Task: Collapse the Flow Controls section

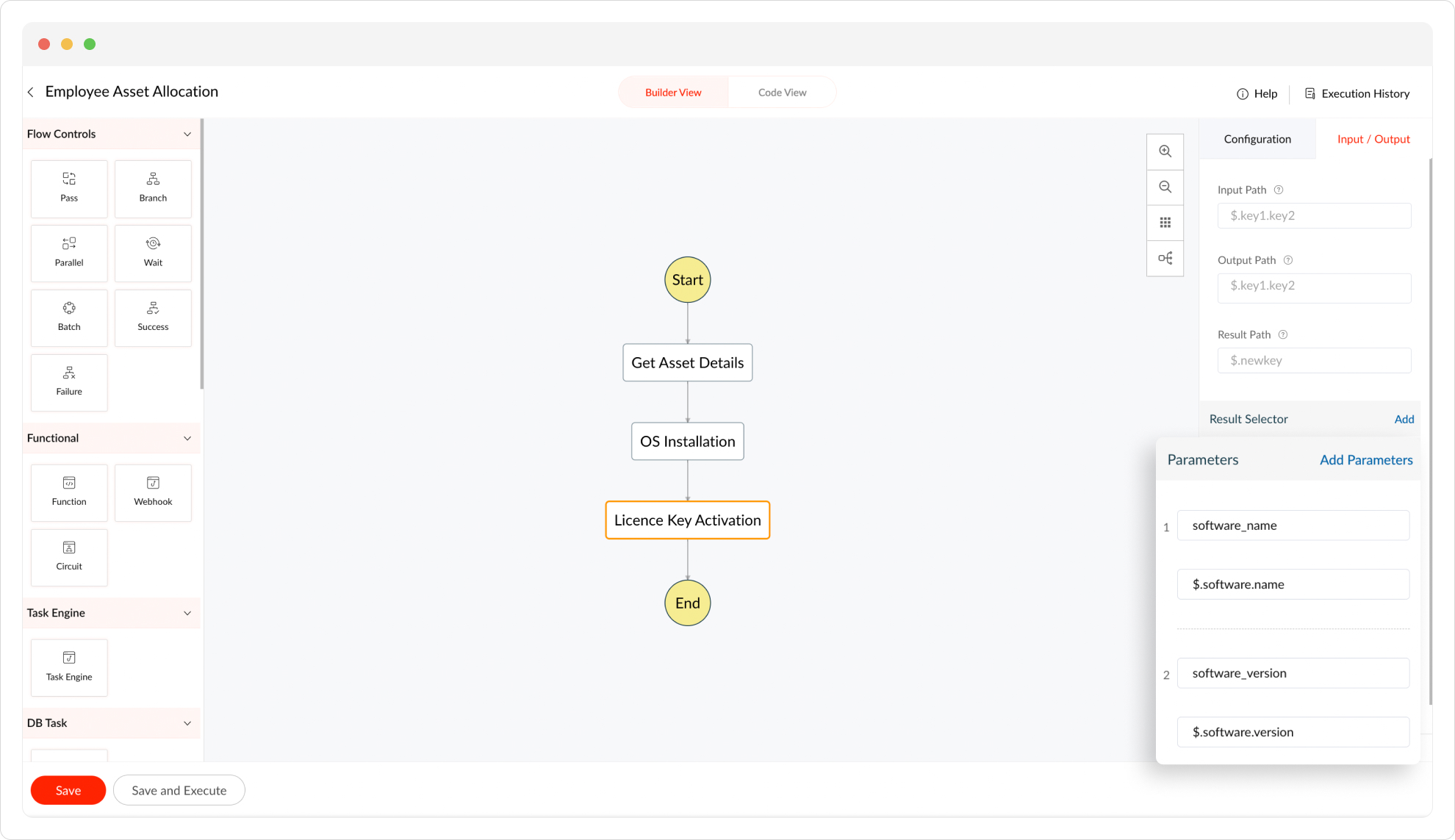Action: tap(187, 134)
